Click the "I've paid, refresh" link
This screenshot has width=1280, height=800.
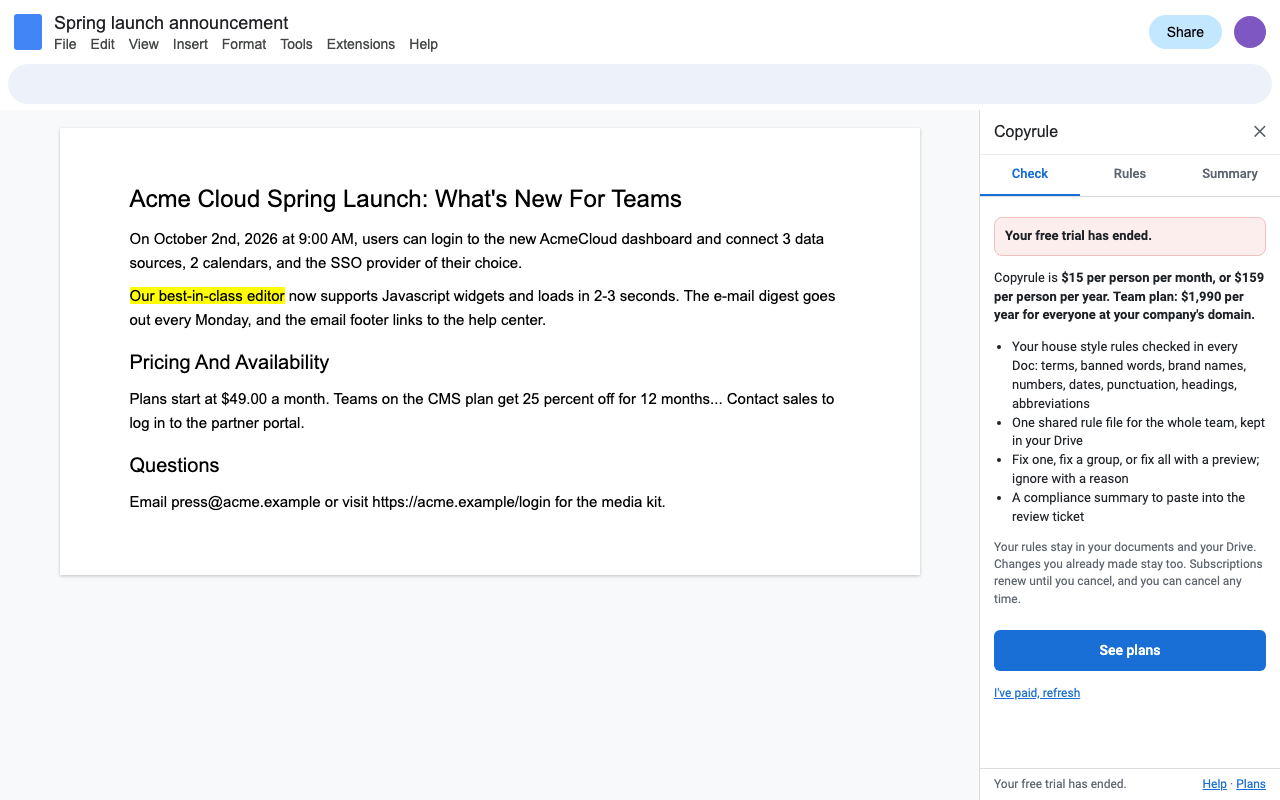pyautogui.click(x=1037, y=693)
